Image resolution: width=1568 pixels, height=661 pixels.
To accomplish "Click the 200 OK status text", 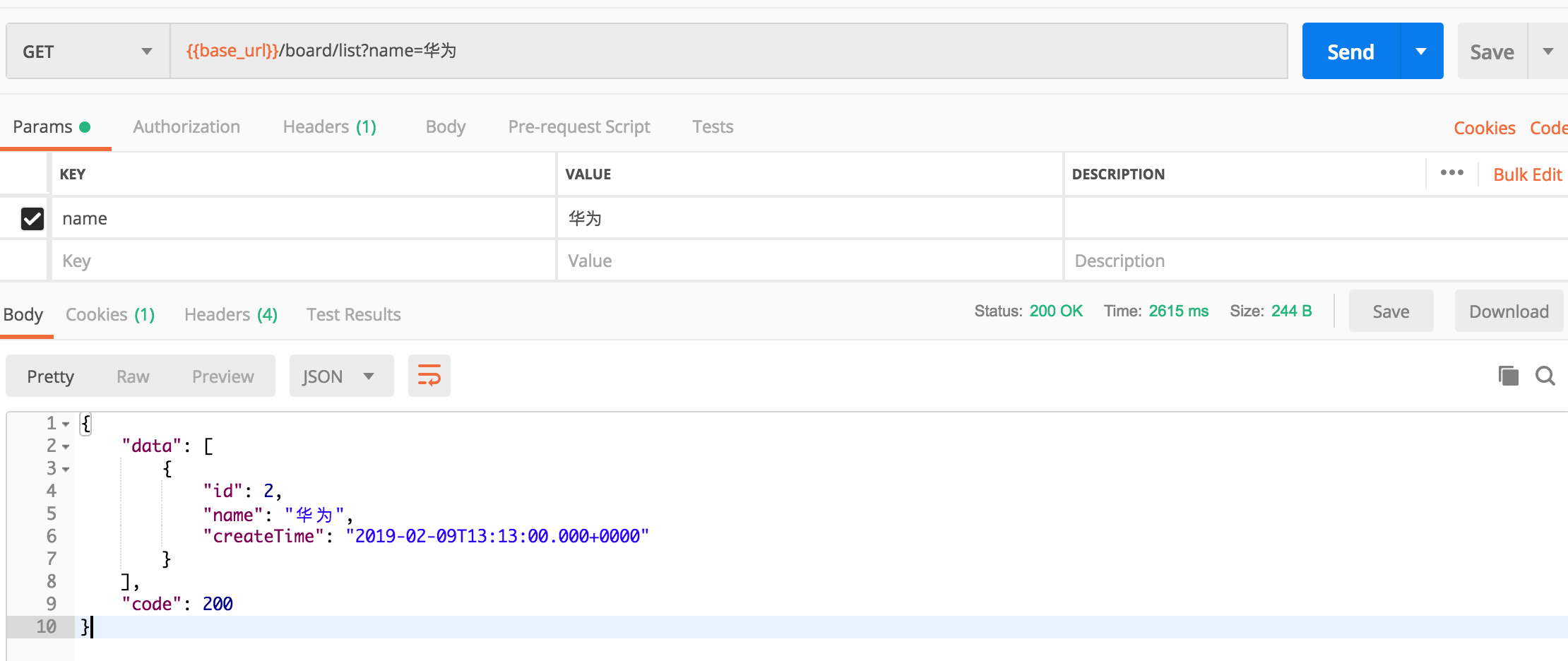I will tap(1056, 311).
